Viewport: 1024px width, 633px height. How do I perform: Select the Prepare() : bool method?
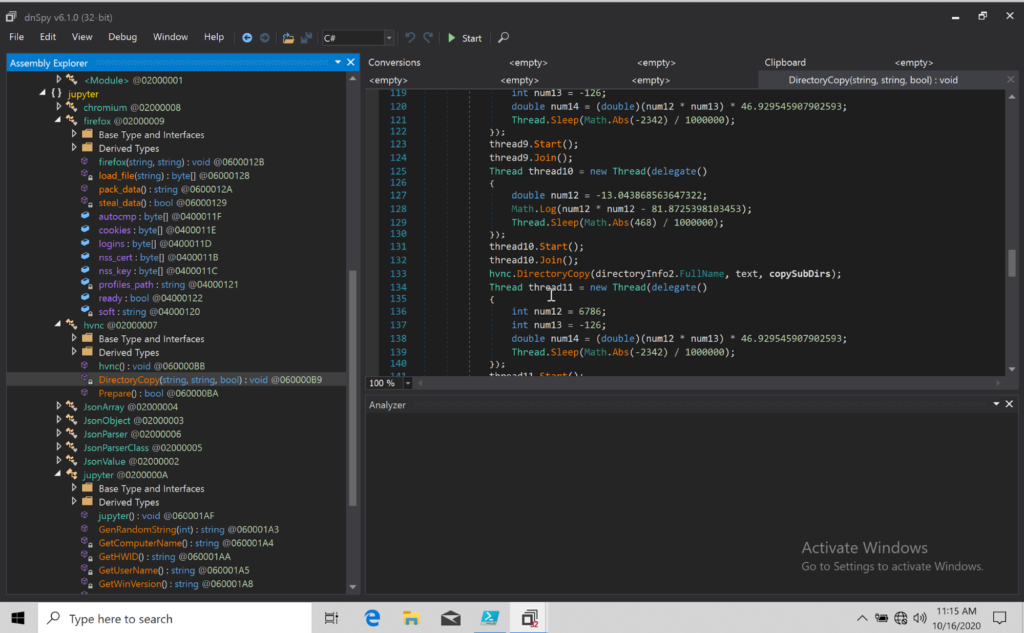pyautogui.click(x=159, y=393)
